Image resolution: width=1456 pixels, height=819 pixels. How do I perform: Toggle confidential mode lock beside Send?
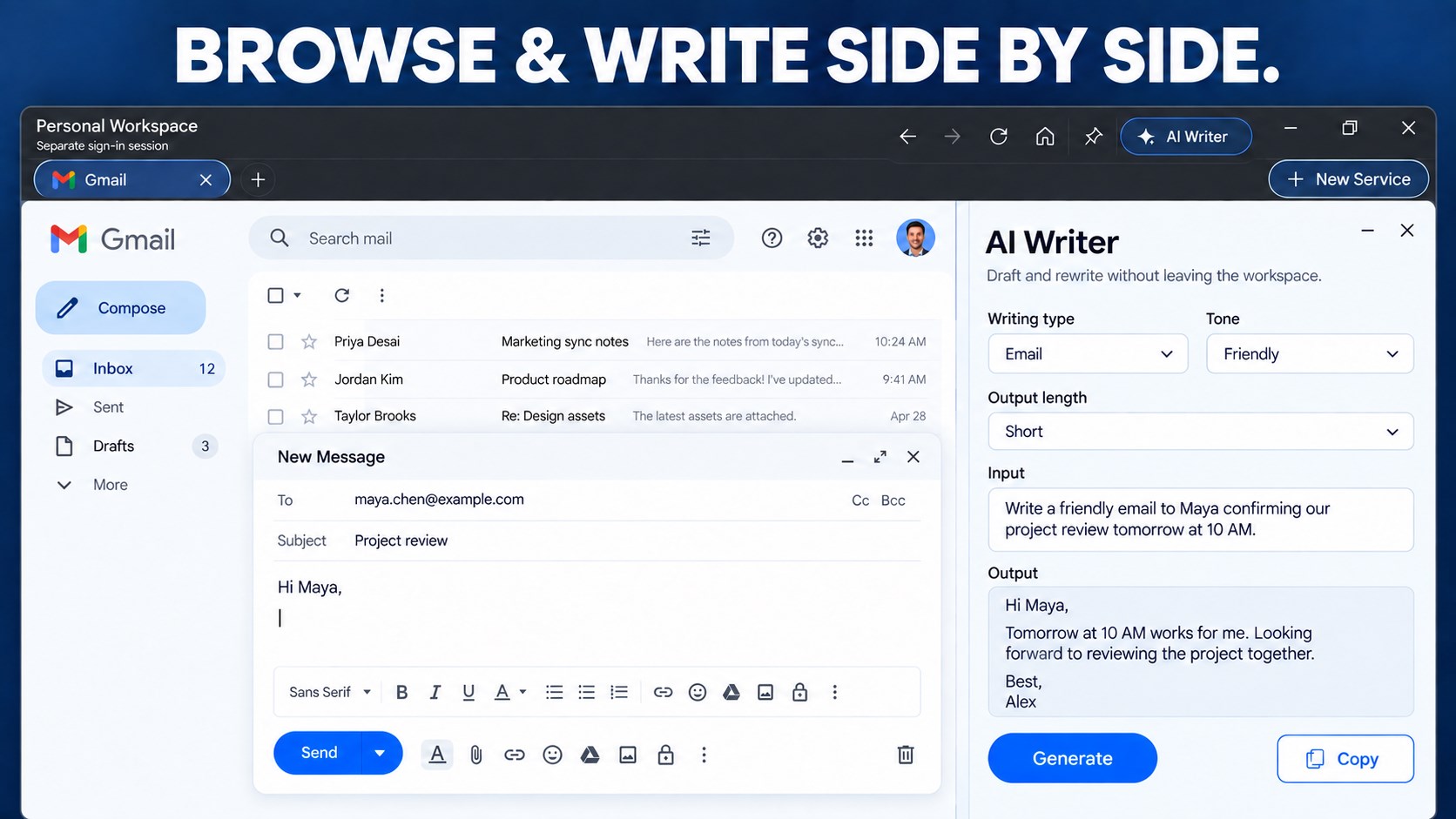pyautogui.click(x=666, y=755)
